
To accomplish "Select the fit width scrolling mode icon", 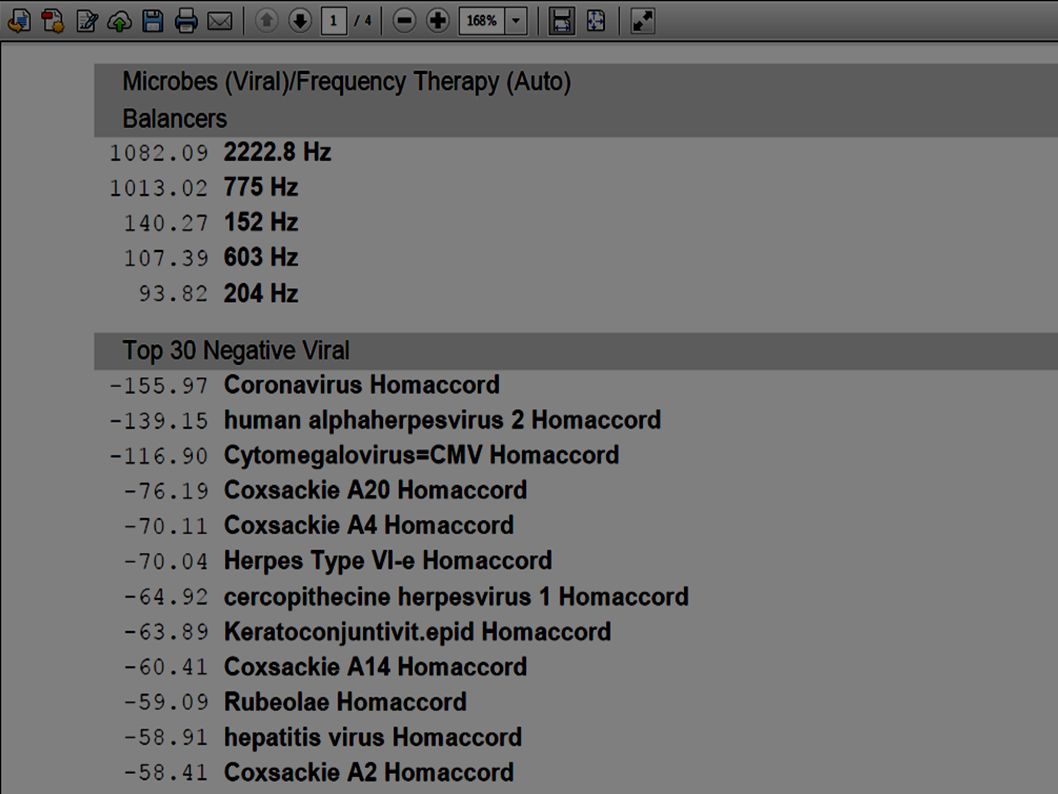I will [x=561, y=21].
